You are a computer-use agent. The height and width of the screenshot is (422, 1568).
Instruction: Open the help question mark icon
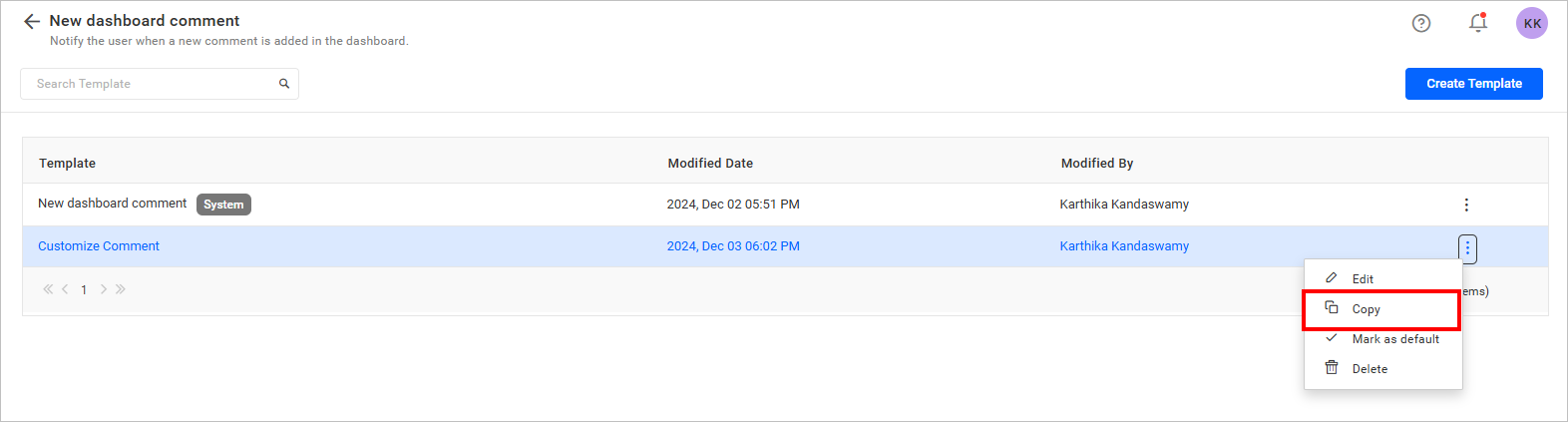[1421, 23]
